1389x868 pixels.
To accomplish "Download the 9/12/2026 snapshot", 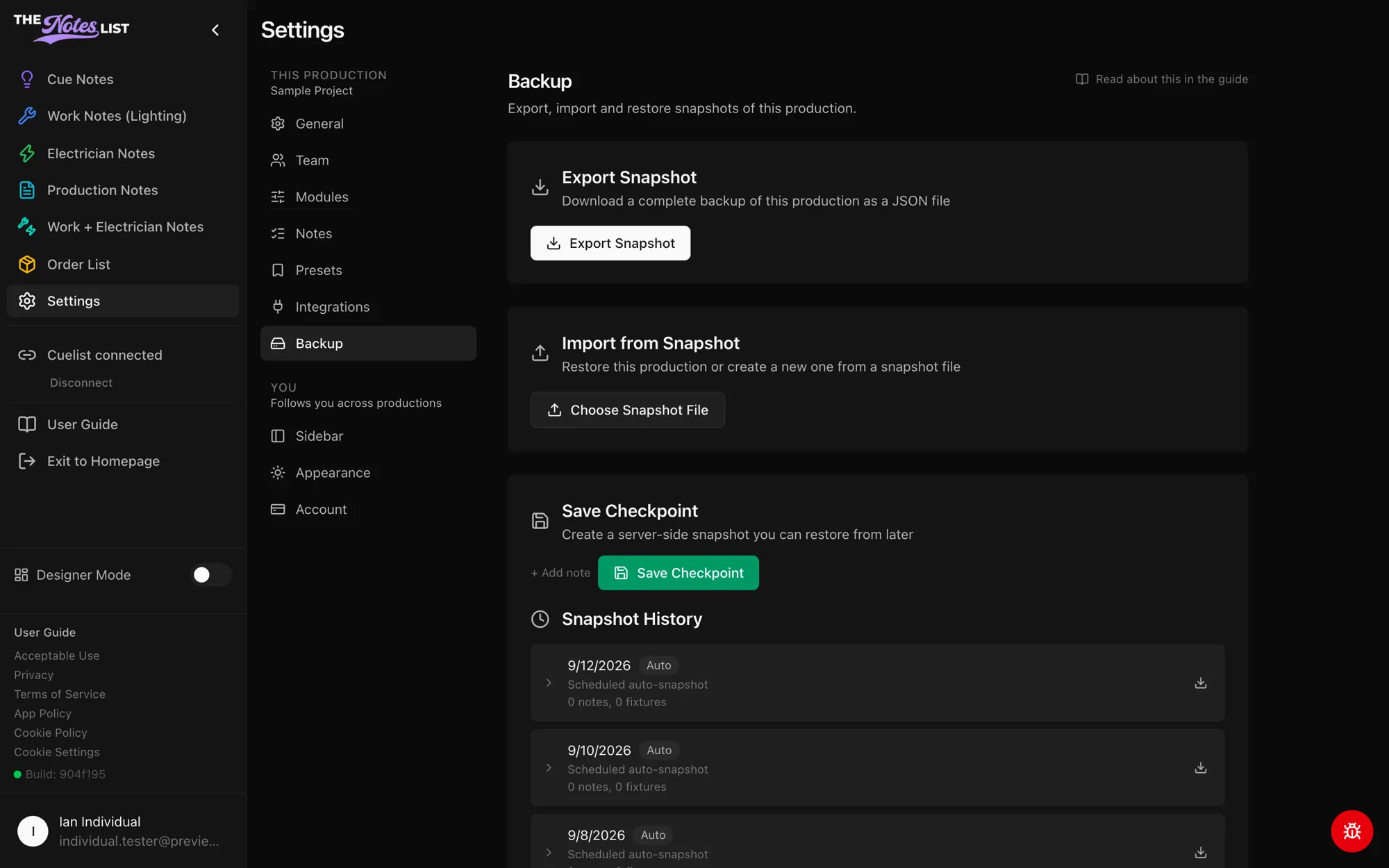I will tap(1200, 683).
